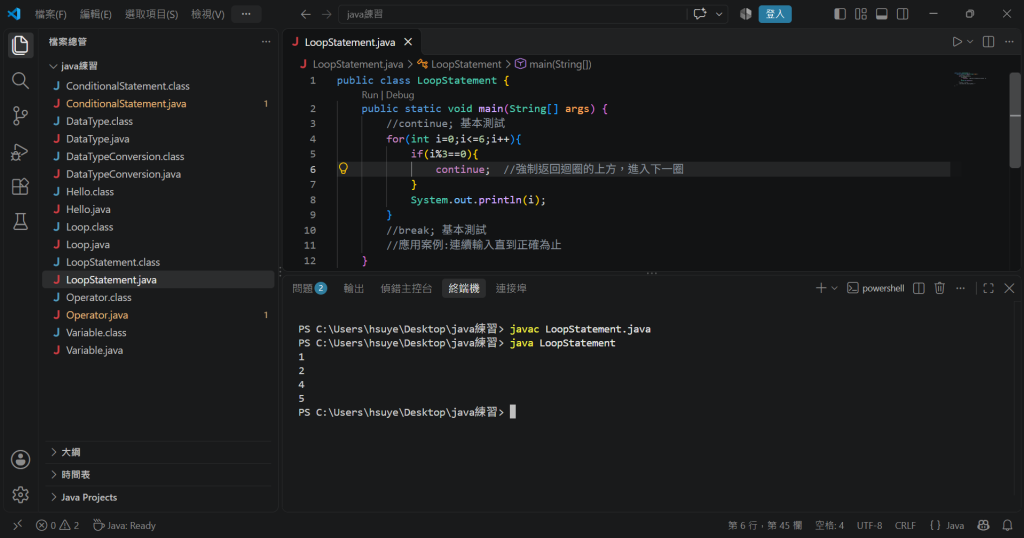The width and height of the screenshot is (1024, 538).
Task: Click the Run code lens link
Action: pos(370,95)
